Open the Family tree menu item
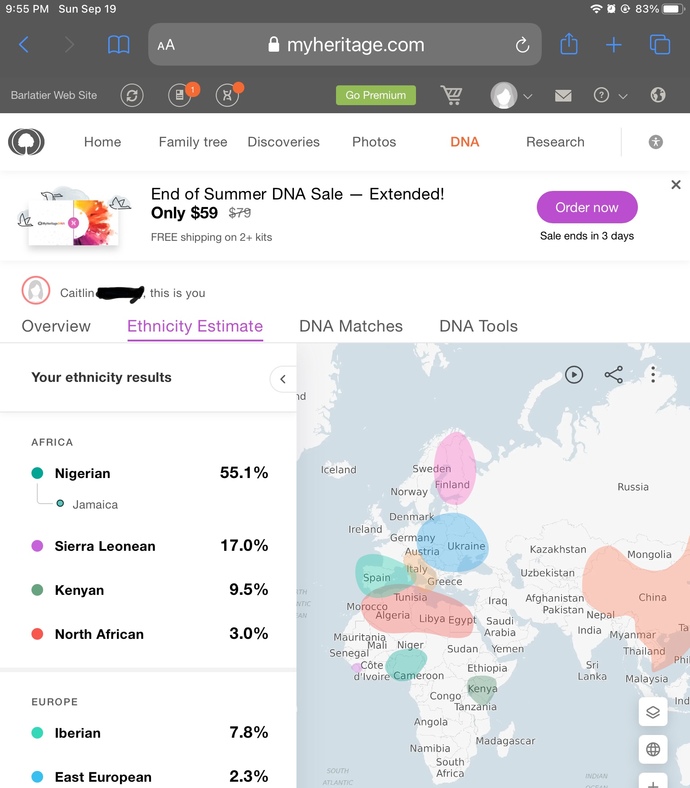The width and height of the screenshot is (690, 788). tap(193, 142)
